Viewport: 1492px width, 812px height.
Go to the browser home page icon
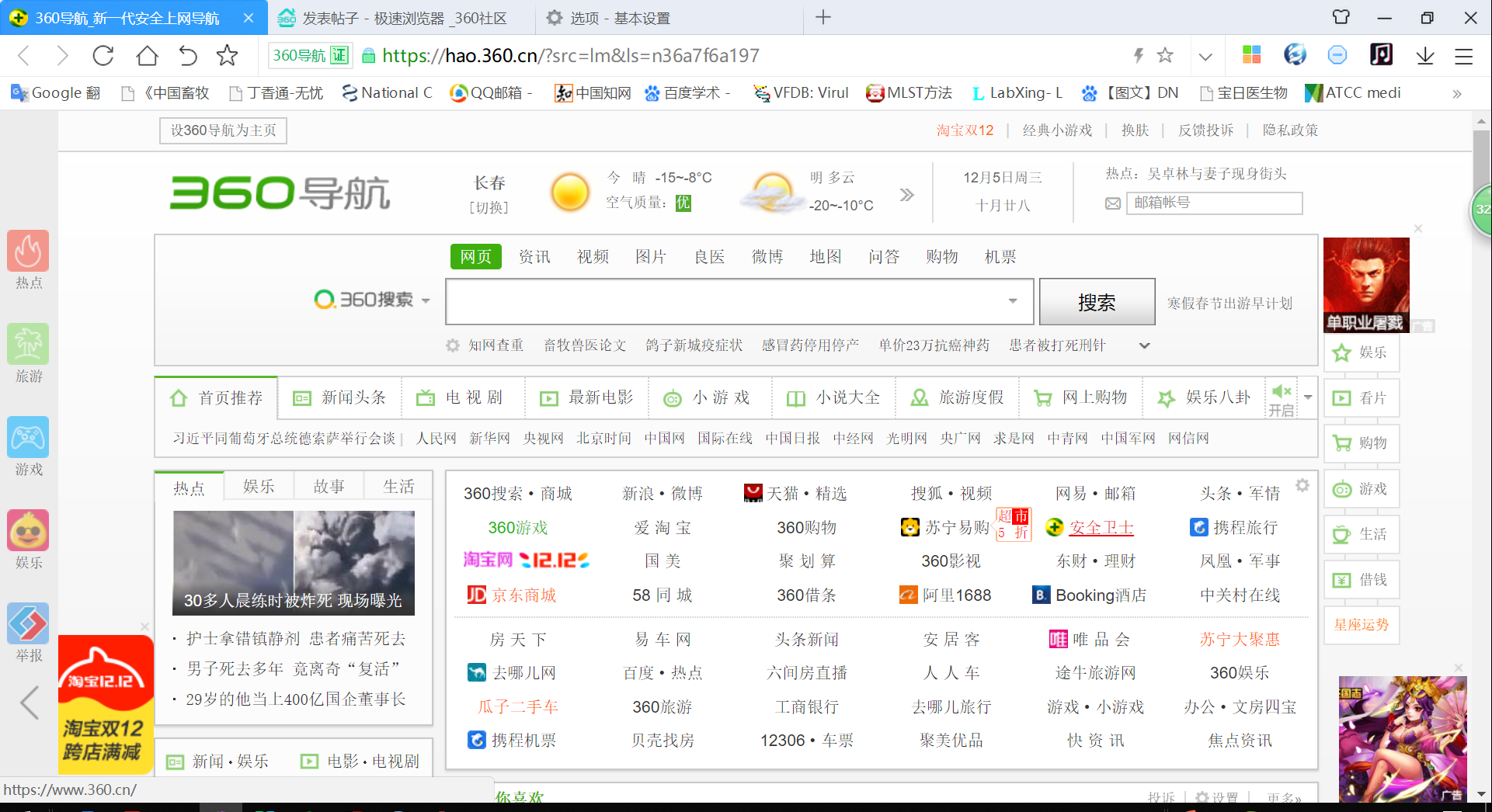pos(147,56)
